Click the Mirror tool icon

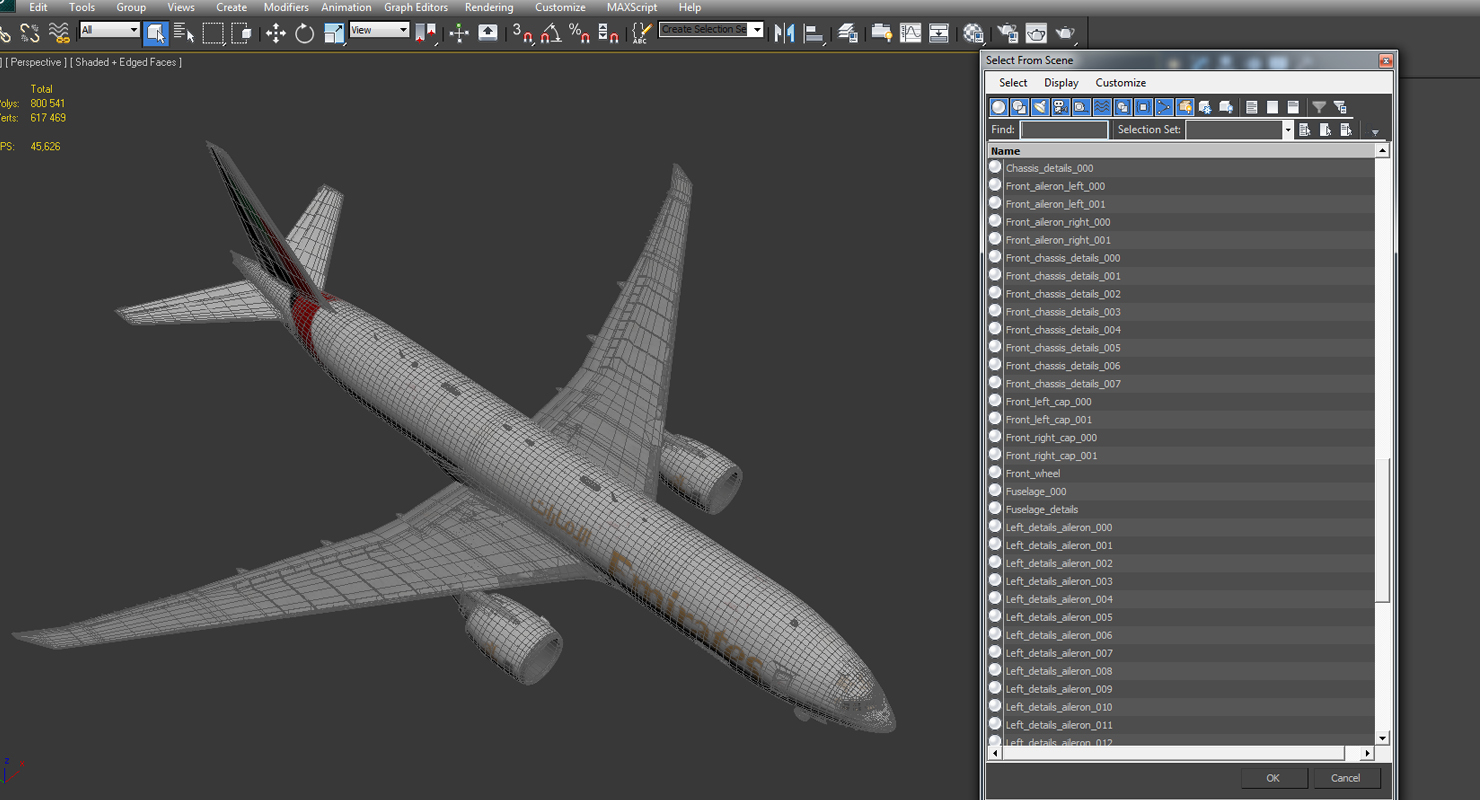785,33
